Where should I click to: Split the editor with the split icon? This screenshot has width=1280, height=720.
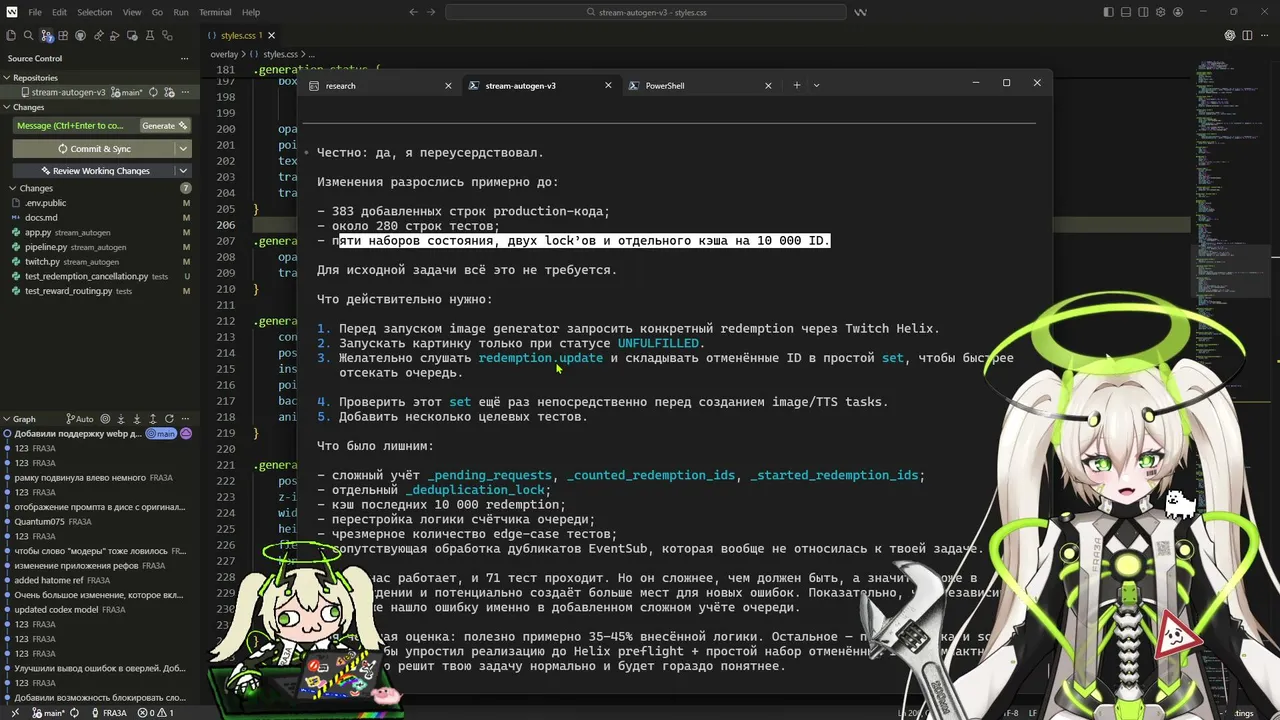coord(1248,35)
